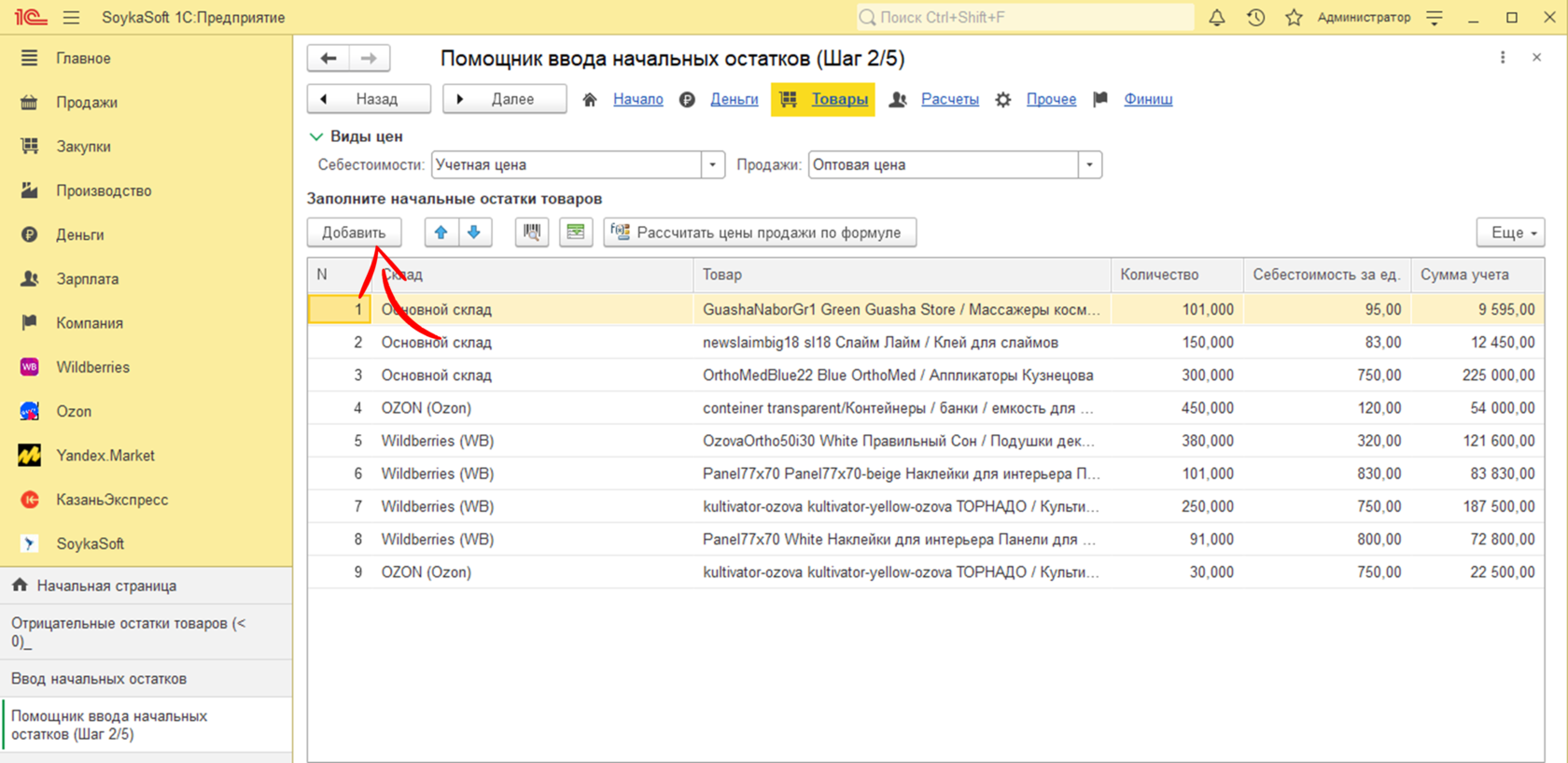
Task: Collapse the Виды цен group
Action: [x=316, y=136]
